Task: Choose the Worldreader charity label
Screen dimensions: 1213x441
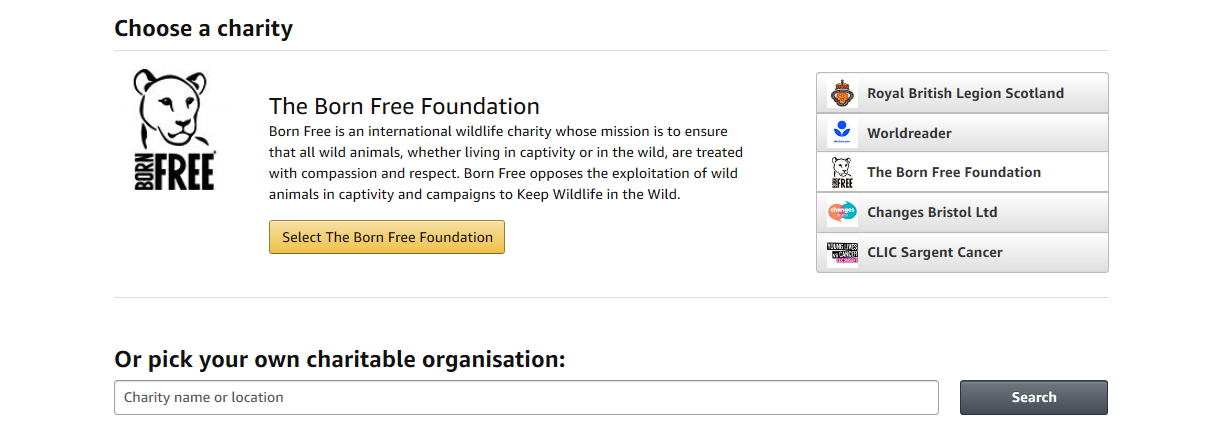Action: tap(909, 133)
